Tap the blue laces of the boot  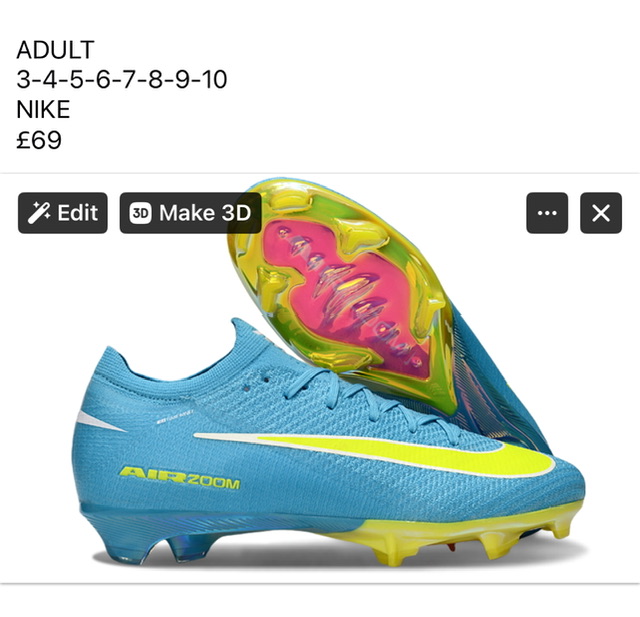click(x=367, y=398)
